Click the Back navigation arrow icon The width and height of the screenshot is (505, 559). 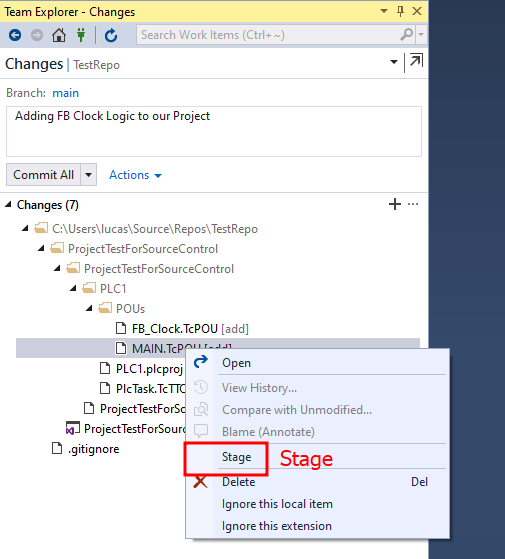(15, 35)
